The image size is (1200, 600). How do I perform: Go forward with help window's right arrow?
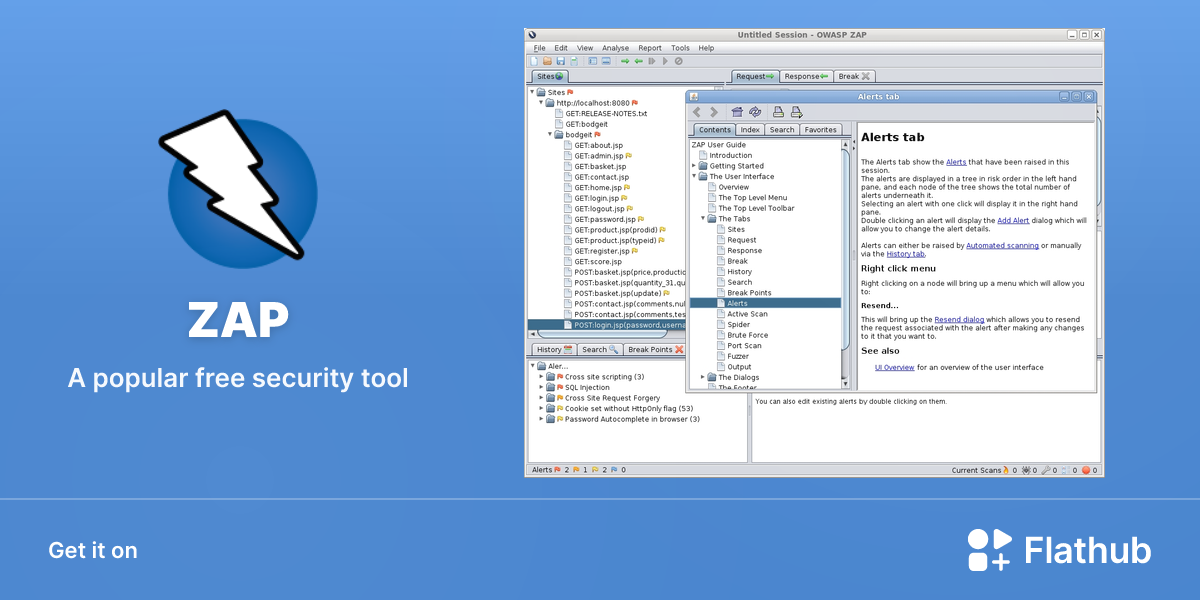714,112
